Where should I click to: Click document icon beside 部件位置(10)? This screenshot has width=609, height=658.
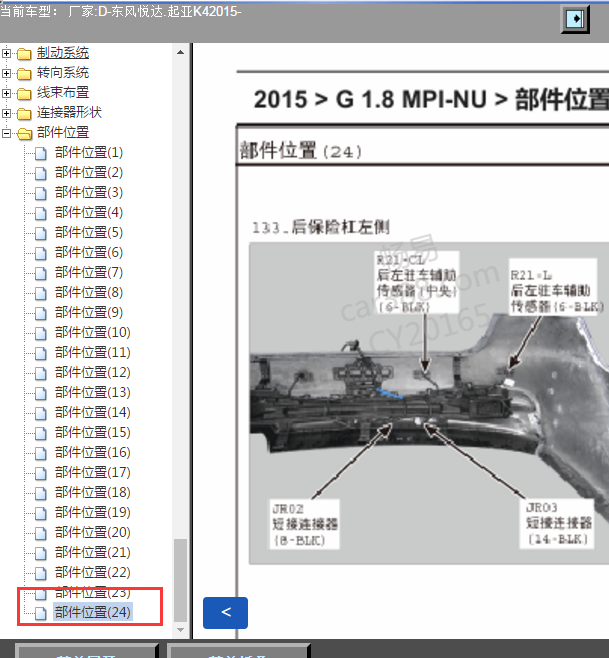(41, 334)
